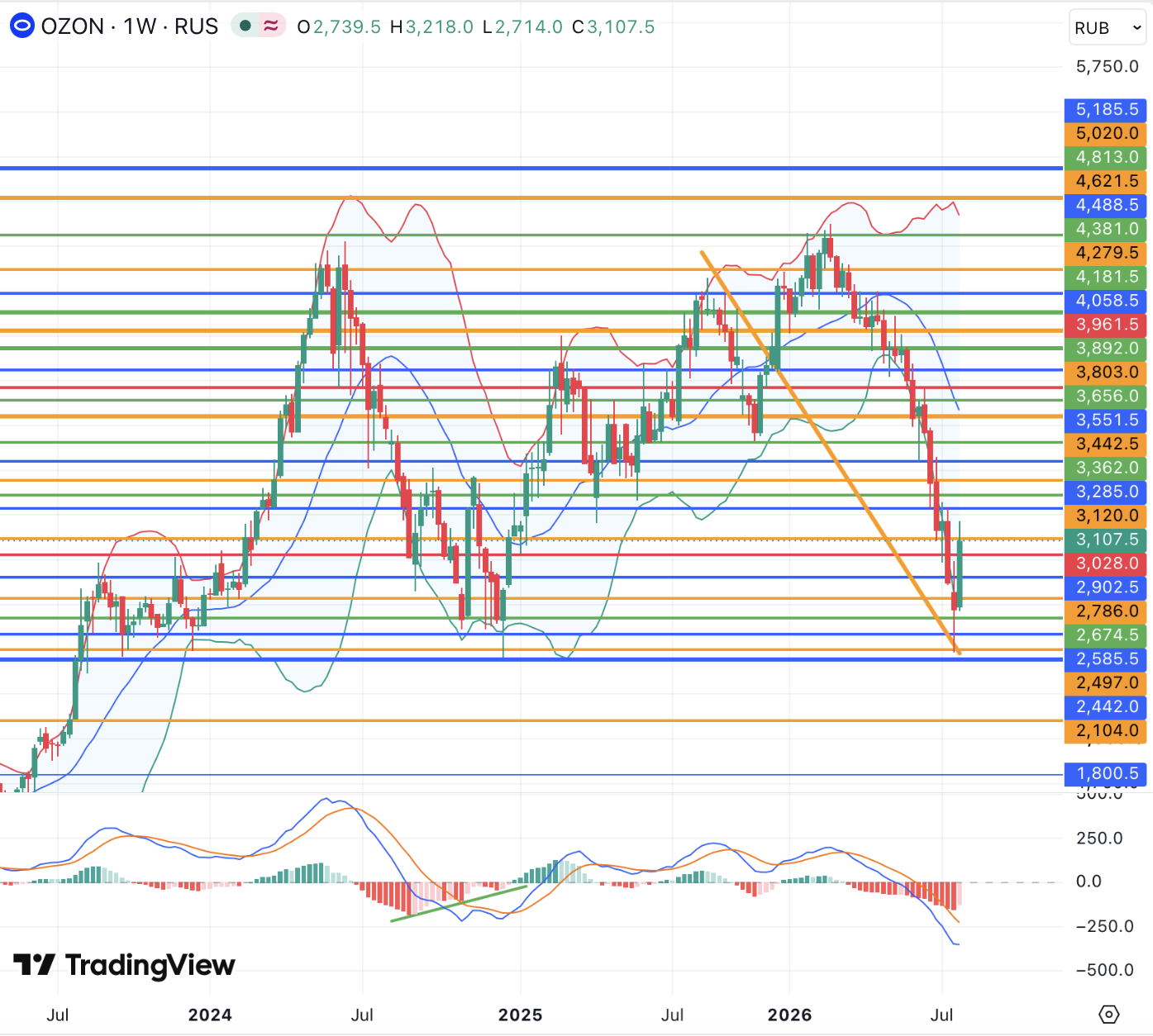The image size is (1153, 1036).
Task: Click the 2026 label on time axis
Action: 789,1015
